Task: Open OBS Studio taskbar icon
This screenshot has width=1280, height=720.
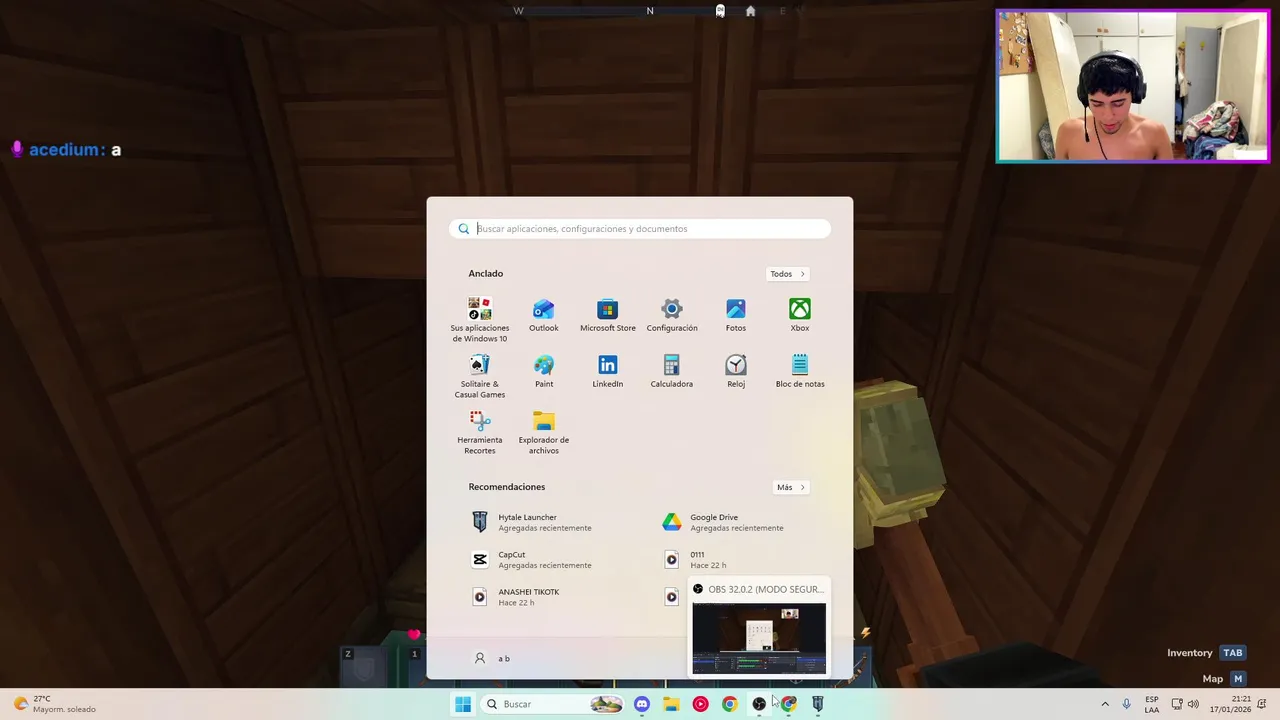Action: [x=759, y=704]
